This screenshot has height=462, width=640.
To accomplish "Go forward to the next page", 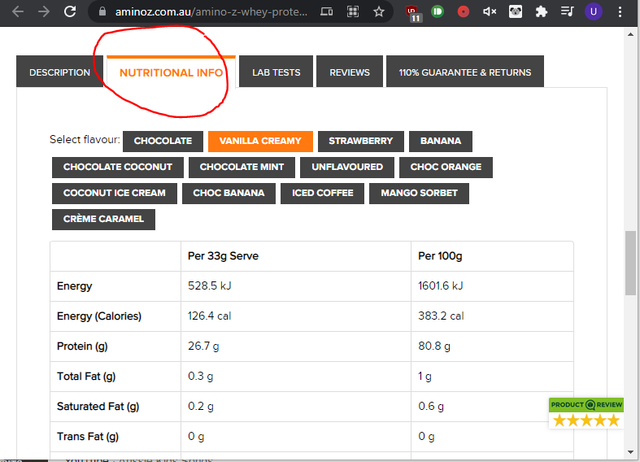I will (44, 12).
